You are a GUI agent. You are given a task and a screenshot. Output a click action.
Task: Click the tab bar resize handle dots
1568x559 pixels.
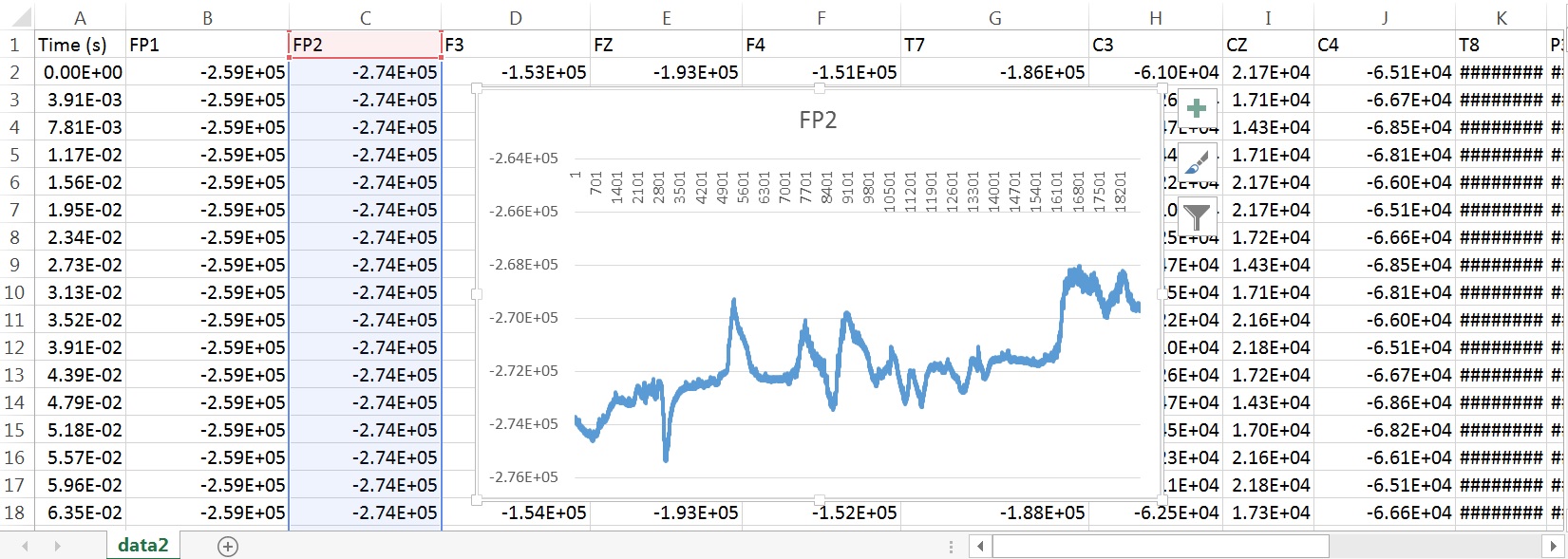[951, 546]
